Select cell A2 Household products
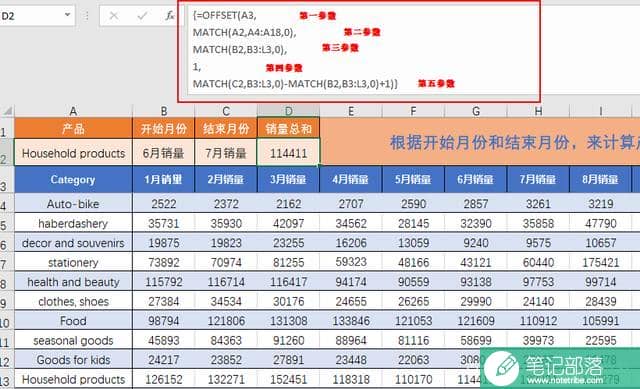This screenshot has width=640, height=389. (73, 153)
